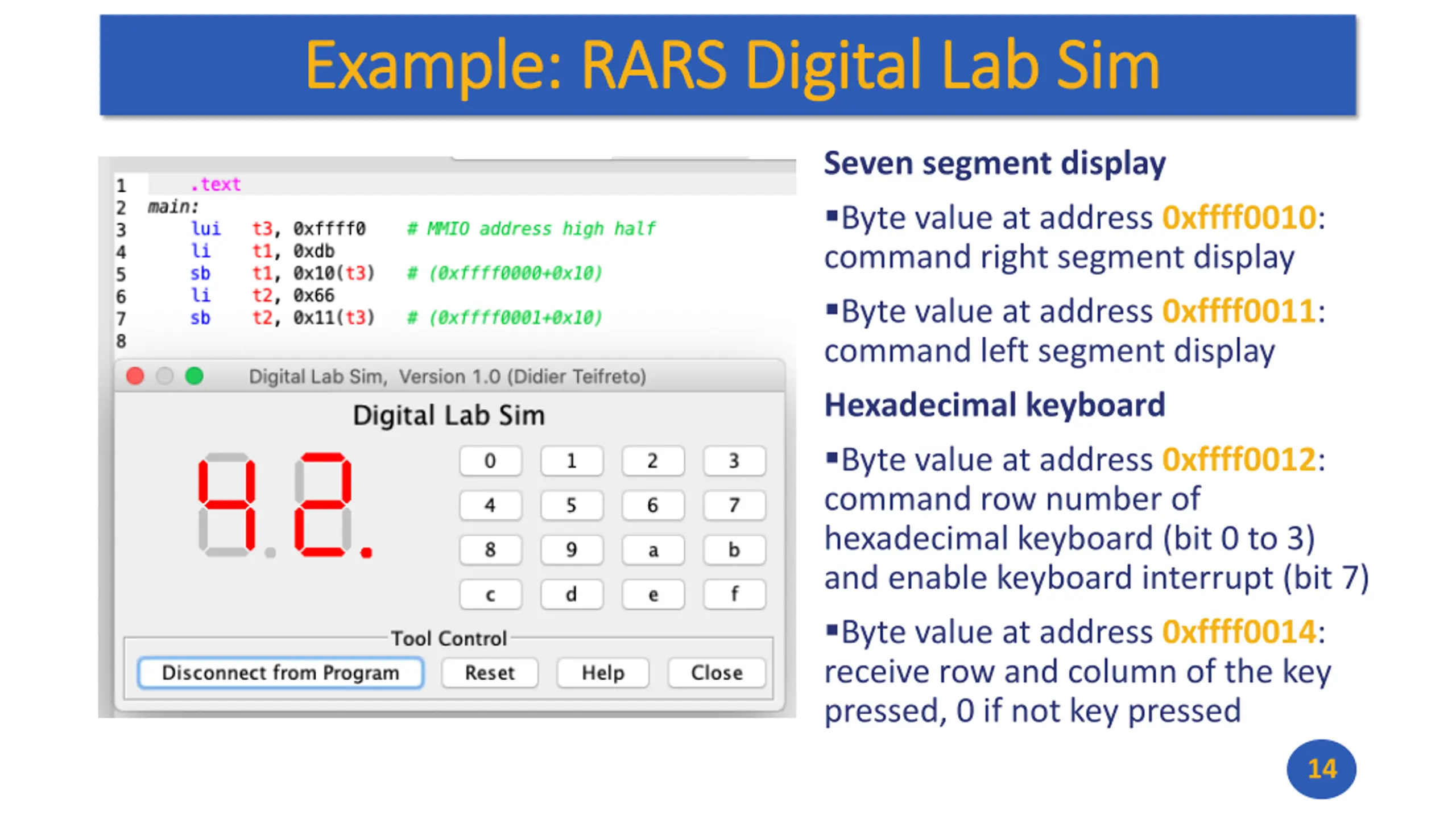Click the 0x11(t3) operand on line 7
This screenshot has width=1456, height=819.
[334, 317]
